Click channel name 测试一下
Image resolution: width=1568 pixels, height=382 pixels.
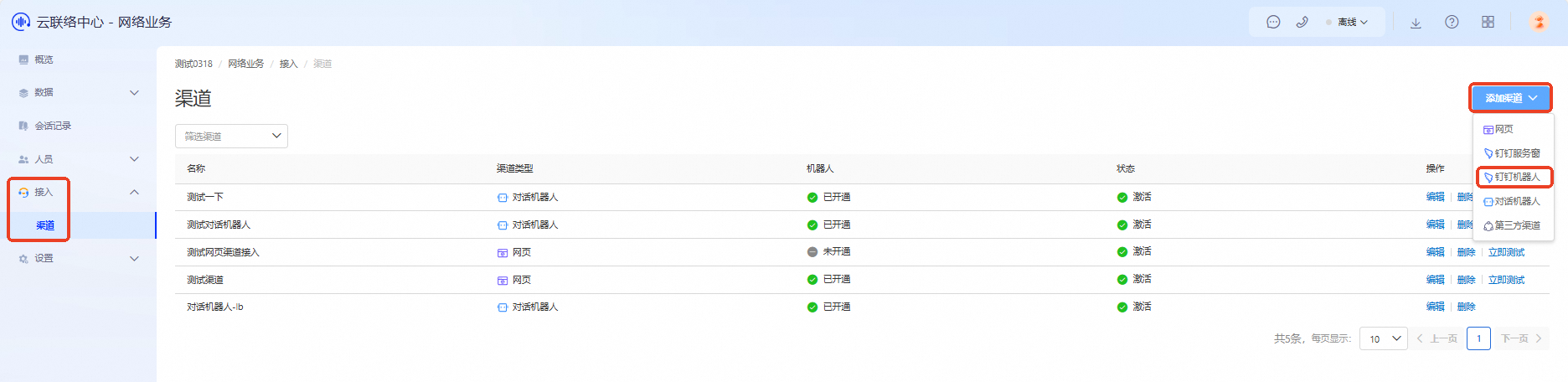205,197
